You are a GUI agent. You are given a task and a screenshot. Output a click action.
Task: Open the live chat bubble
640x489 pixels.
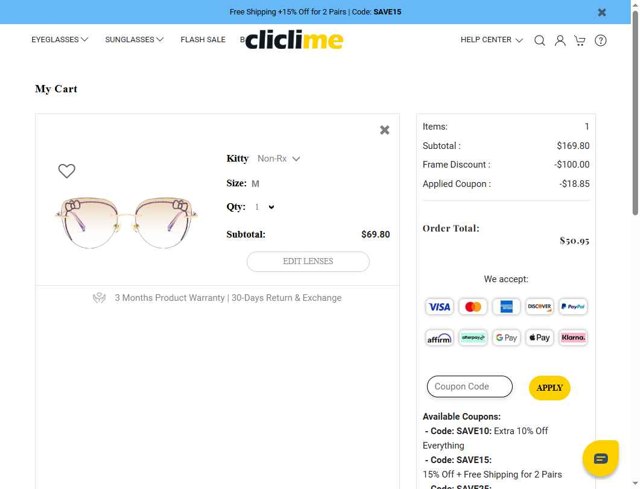(x=600, y=458)
